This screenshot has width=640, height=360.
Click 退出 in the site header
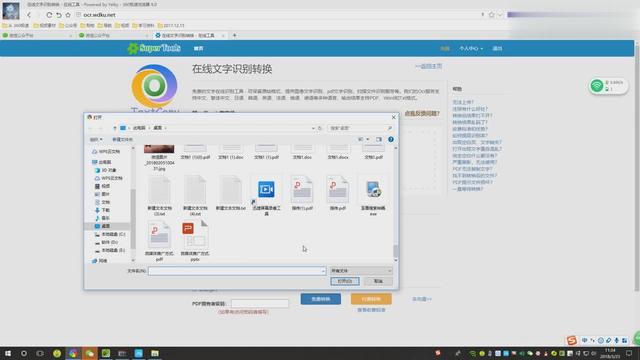click(x=497, y=49)
